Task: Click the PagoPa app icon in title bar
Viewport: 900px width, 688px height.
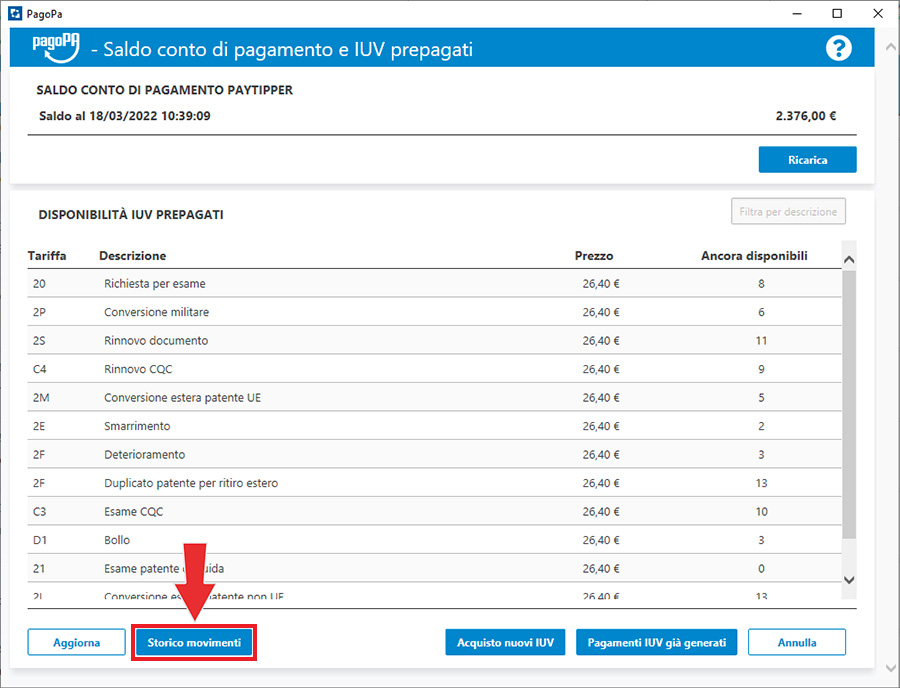Action: (x=12, y=13)
